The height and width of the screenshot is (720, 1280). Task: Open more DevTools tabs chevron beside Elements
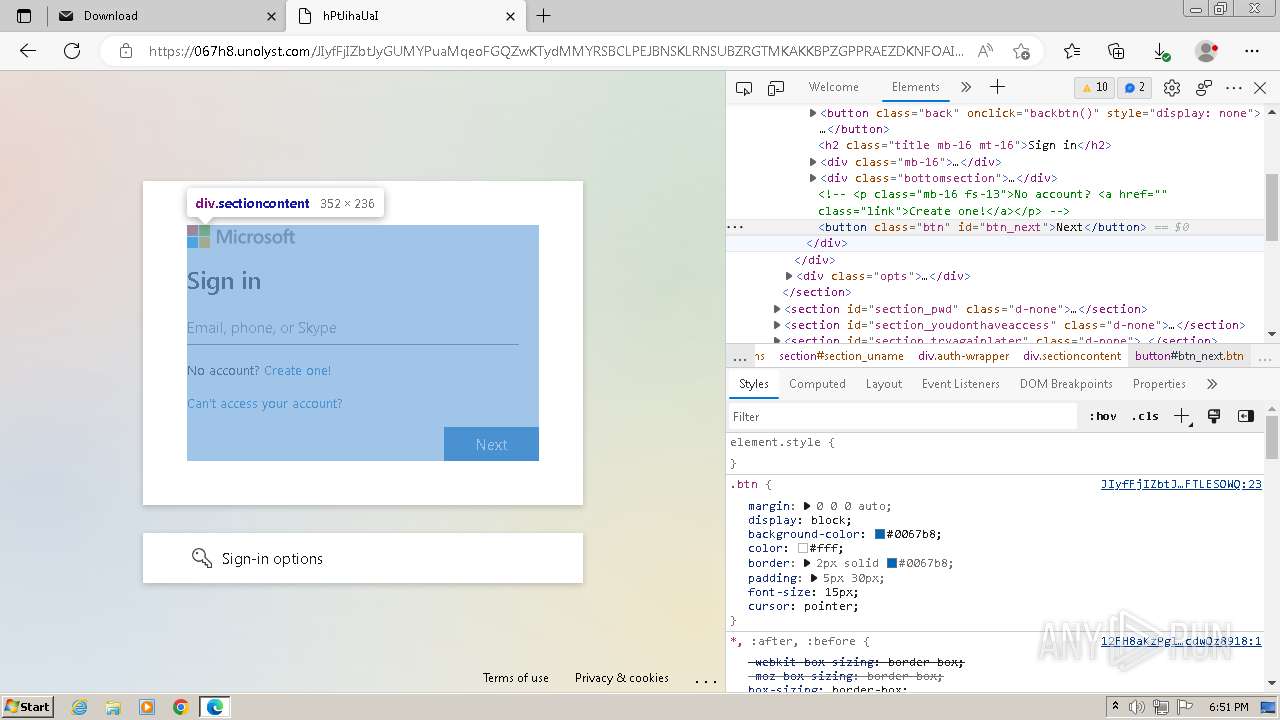click(966, 87)
